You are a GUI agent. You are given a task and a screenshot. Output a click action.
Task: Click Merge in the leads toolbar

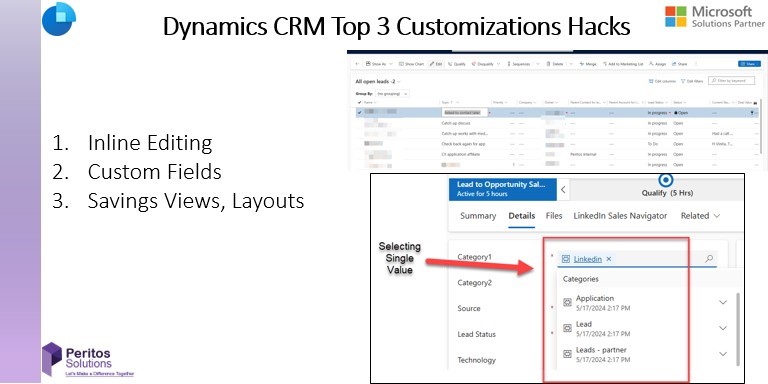click(588, 64)
